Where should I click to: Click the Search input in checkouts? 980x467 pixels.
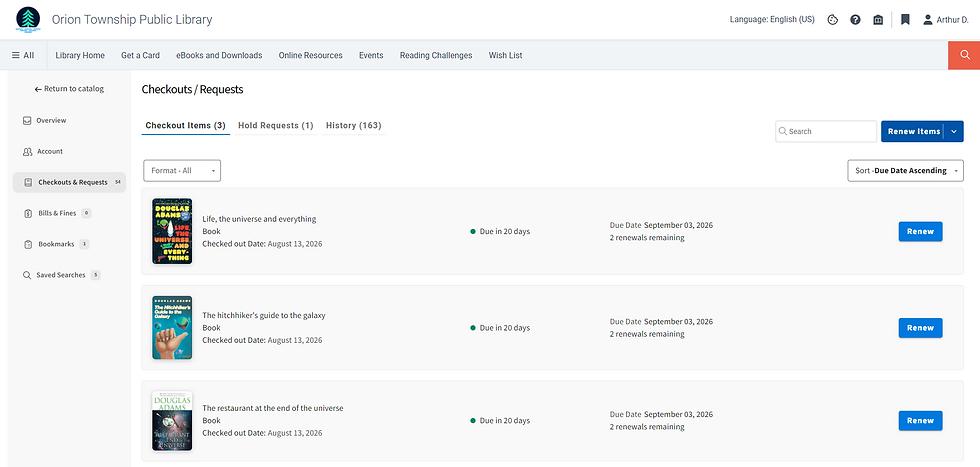pos(826,131)
